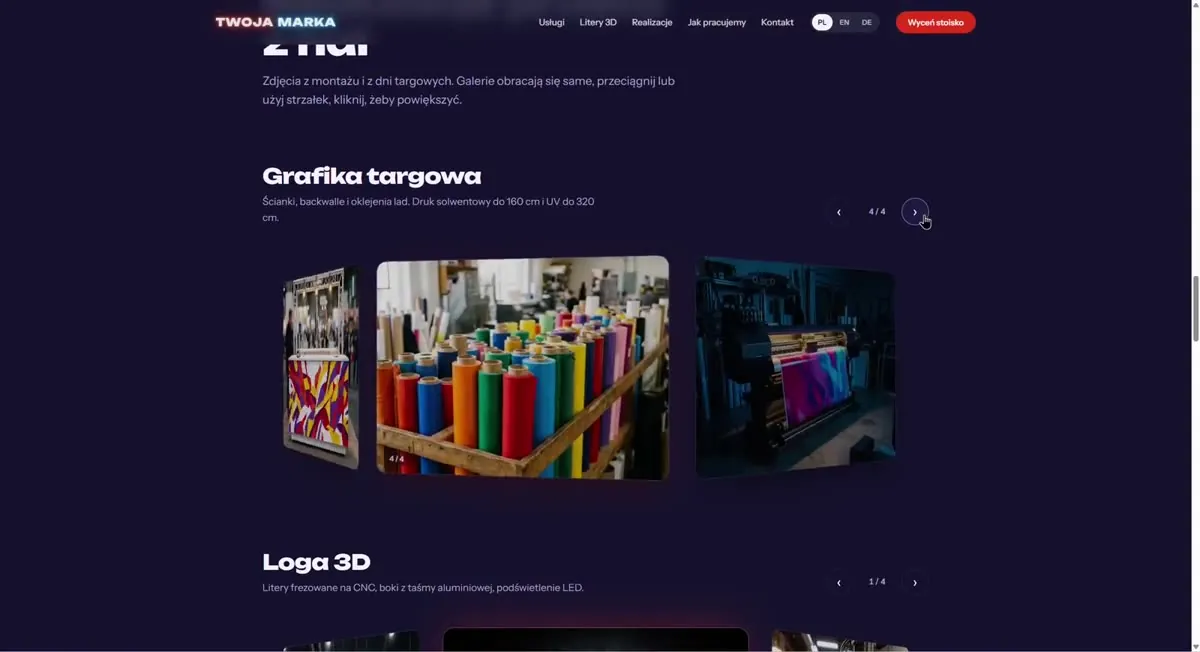Click the Grafika targowa heading
Screen dimensions: 1200x652
click(371, 176)
